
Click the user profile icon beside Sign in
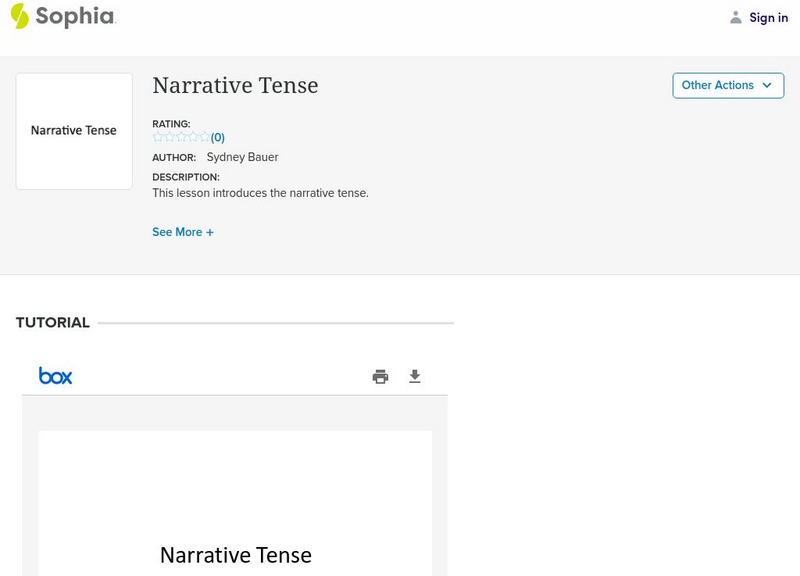(736, 17)
